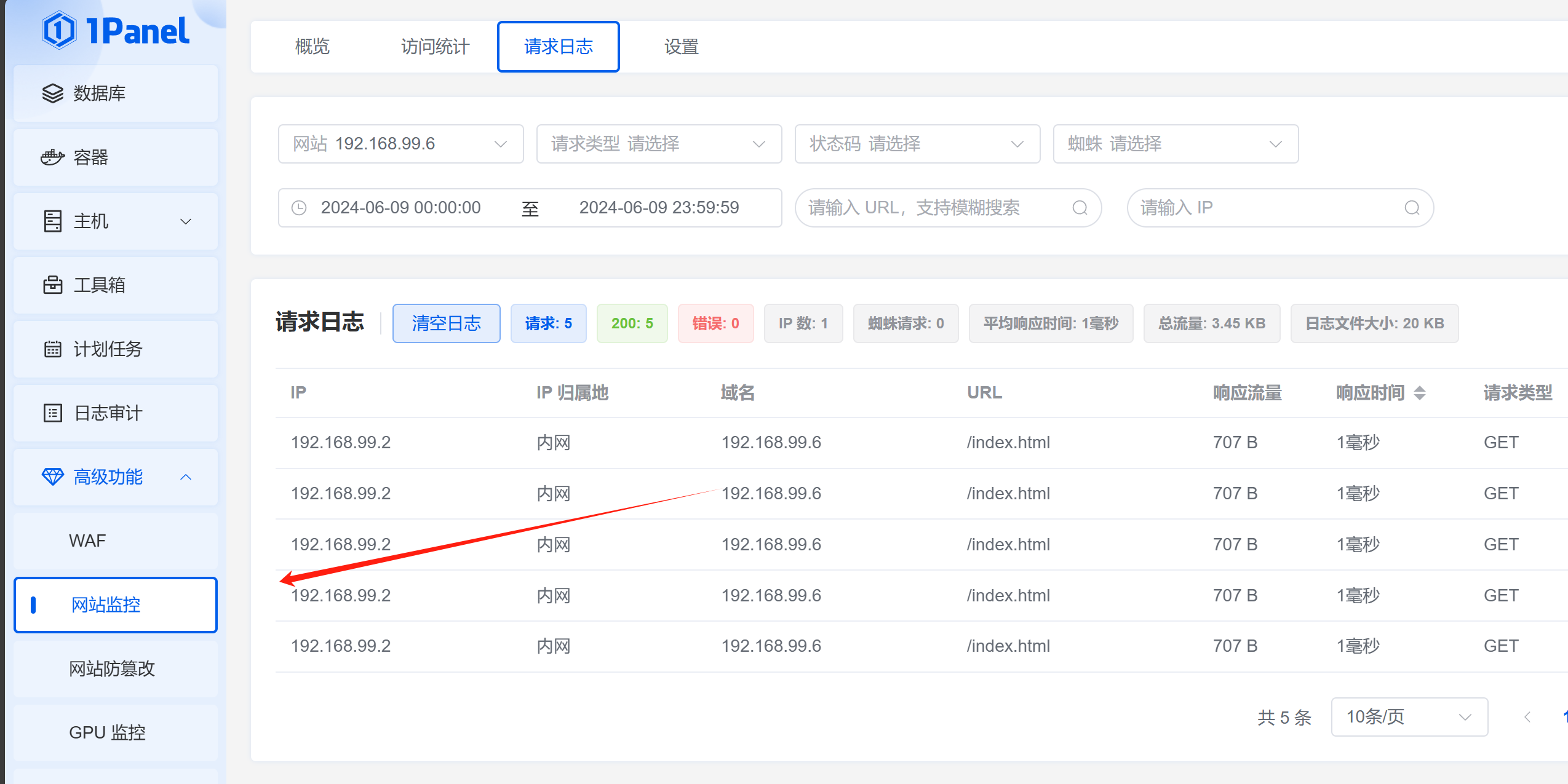1568x784 pixels.
Task: Open the 蜘蛛 dropdown
Action: coord(1176,144)
